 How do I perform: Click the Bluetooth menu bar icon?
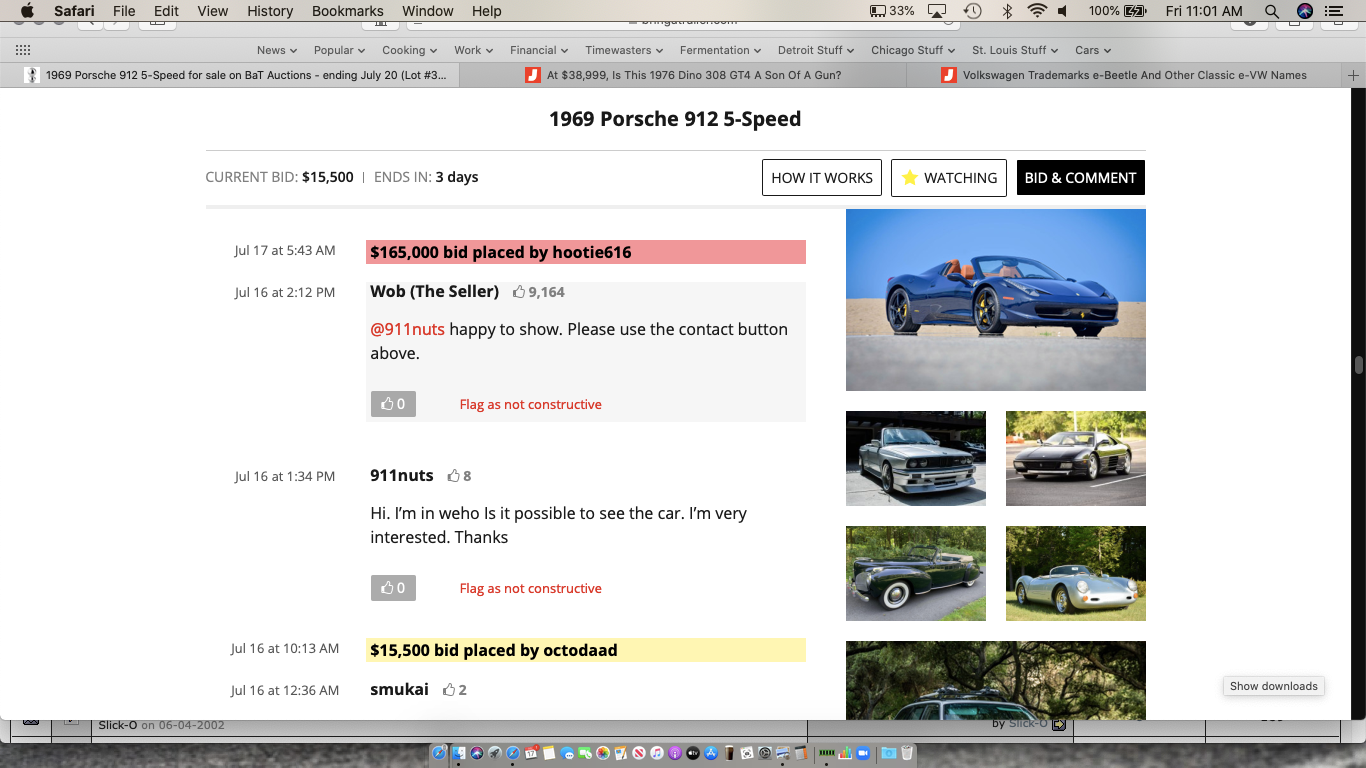coord(1007,11)
